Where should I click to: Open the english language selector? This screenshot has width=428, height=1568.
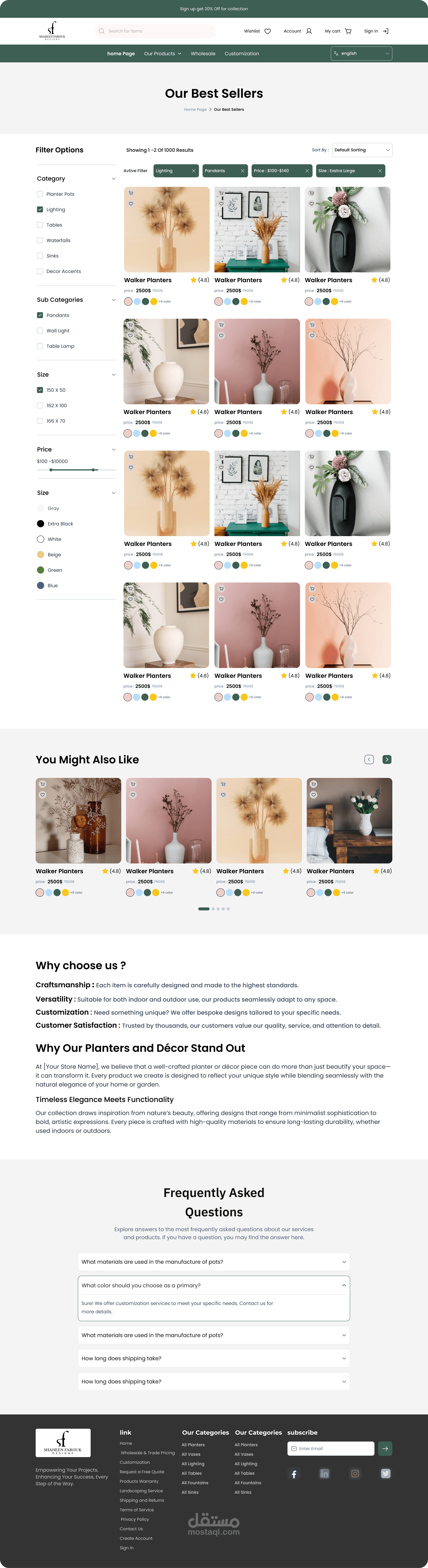[x=361, y=53]
